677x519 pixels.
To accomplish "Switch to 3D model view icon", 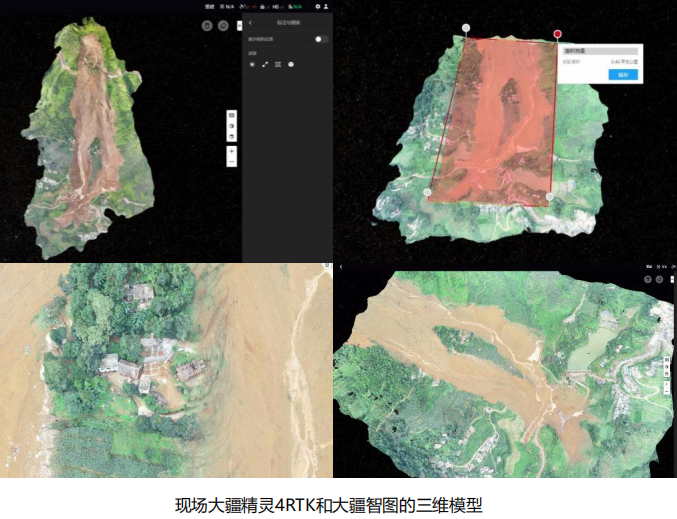I will point(232,126).
